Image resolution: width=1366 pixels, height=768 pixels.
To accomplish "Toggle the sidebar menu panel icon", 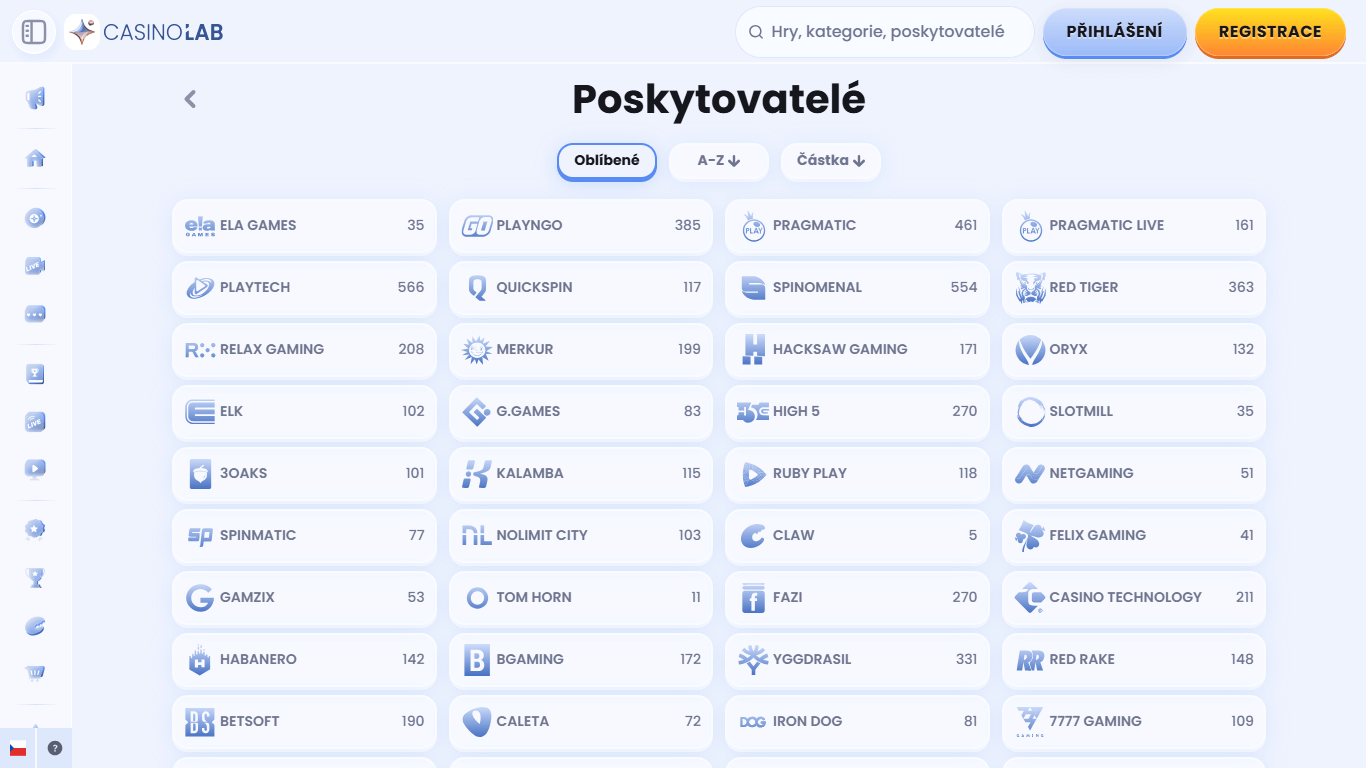I will (x=34, y=32).
